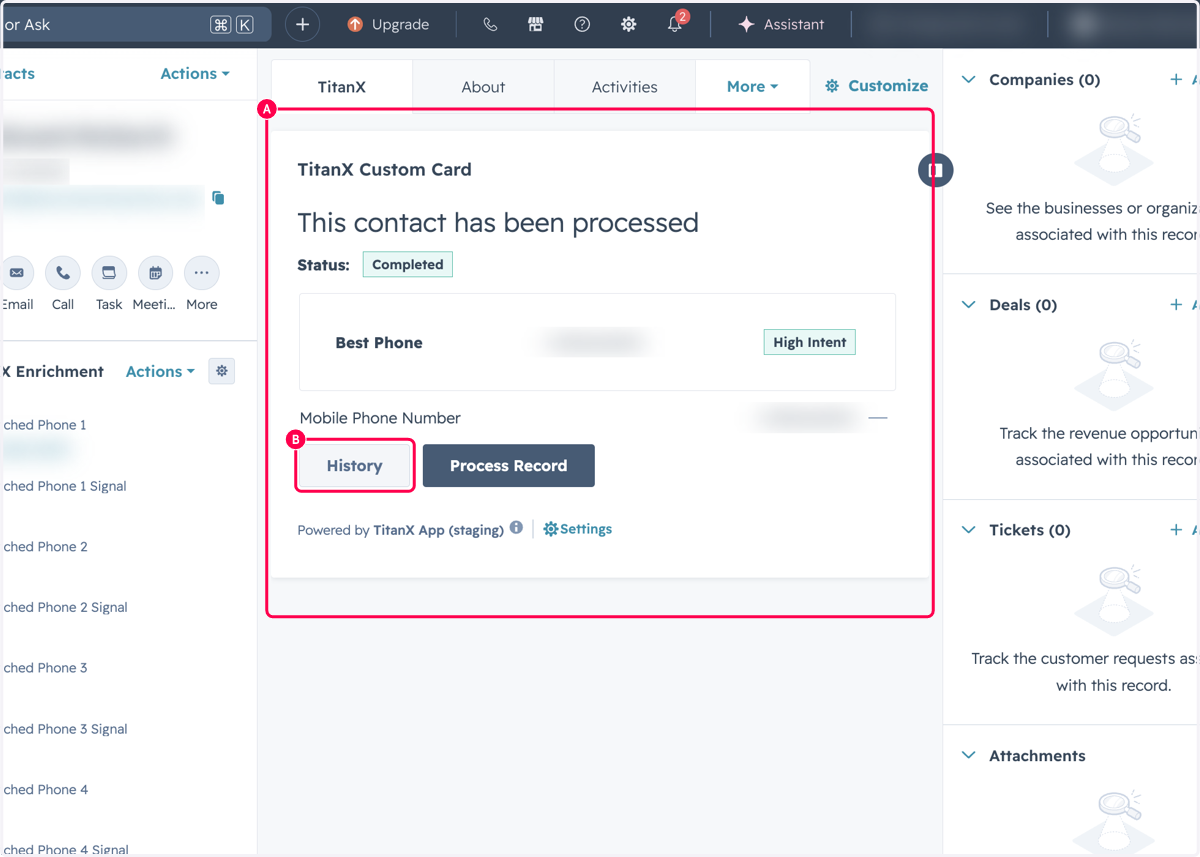This screenshot has height=857, width=1200.
Task: Collapse the Companies section chevron
Action: point(968,80)
